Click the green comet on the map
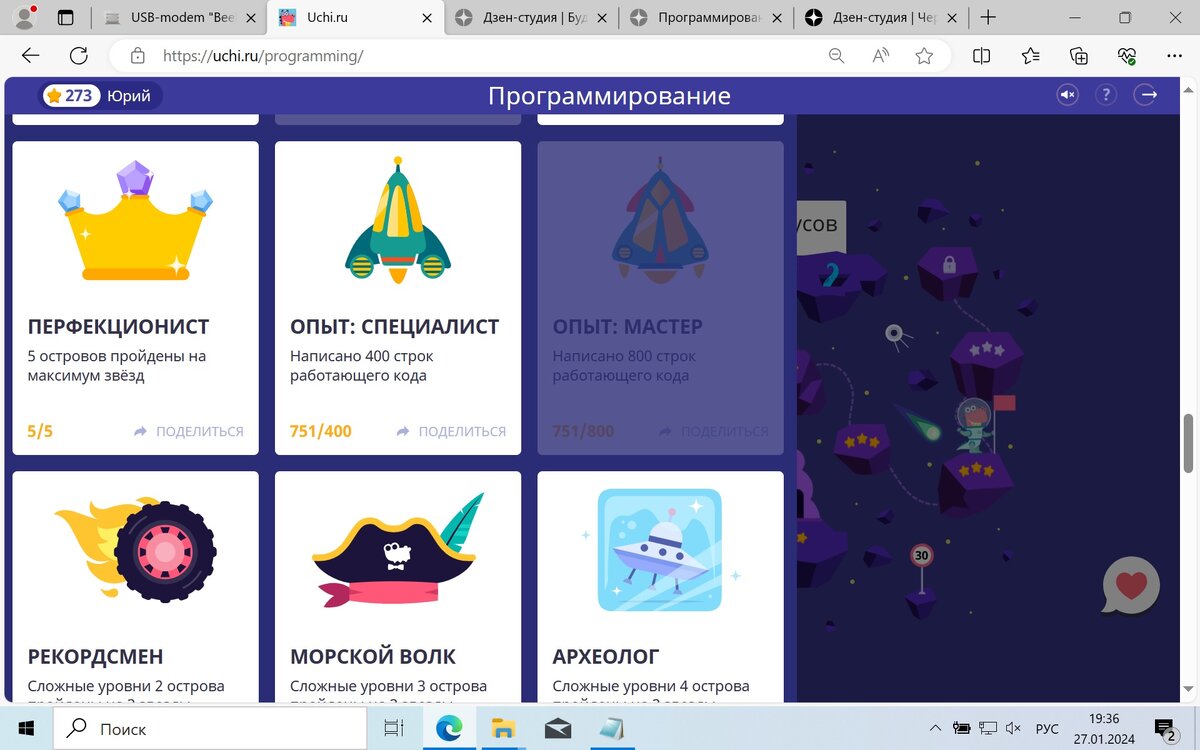The height and width of the screenshot is (750, 1200). click(x=920, y=424)
